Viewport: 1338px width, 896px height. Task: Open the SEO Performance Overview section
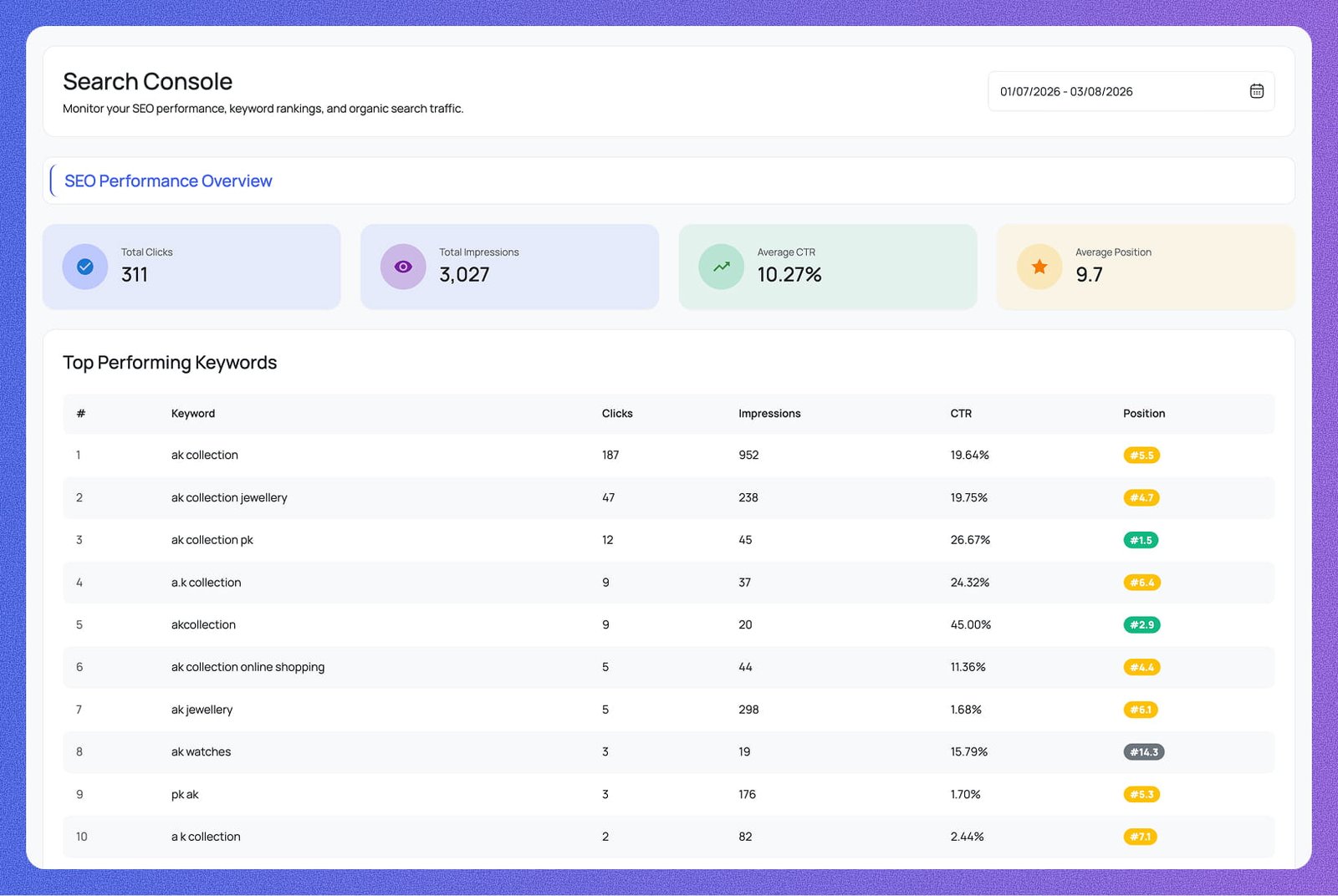point(168,181)
